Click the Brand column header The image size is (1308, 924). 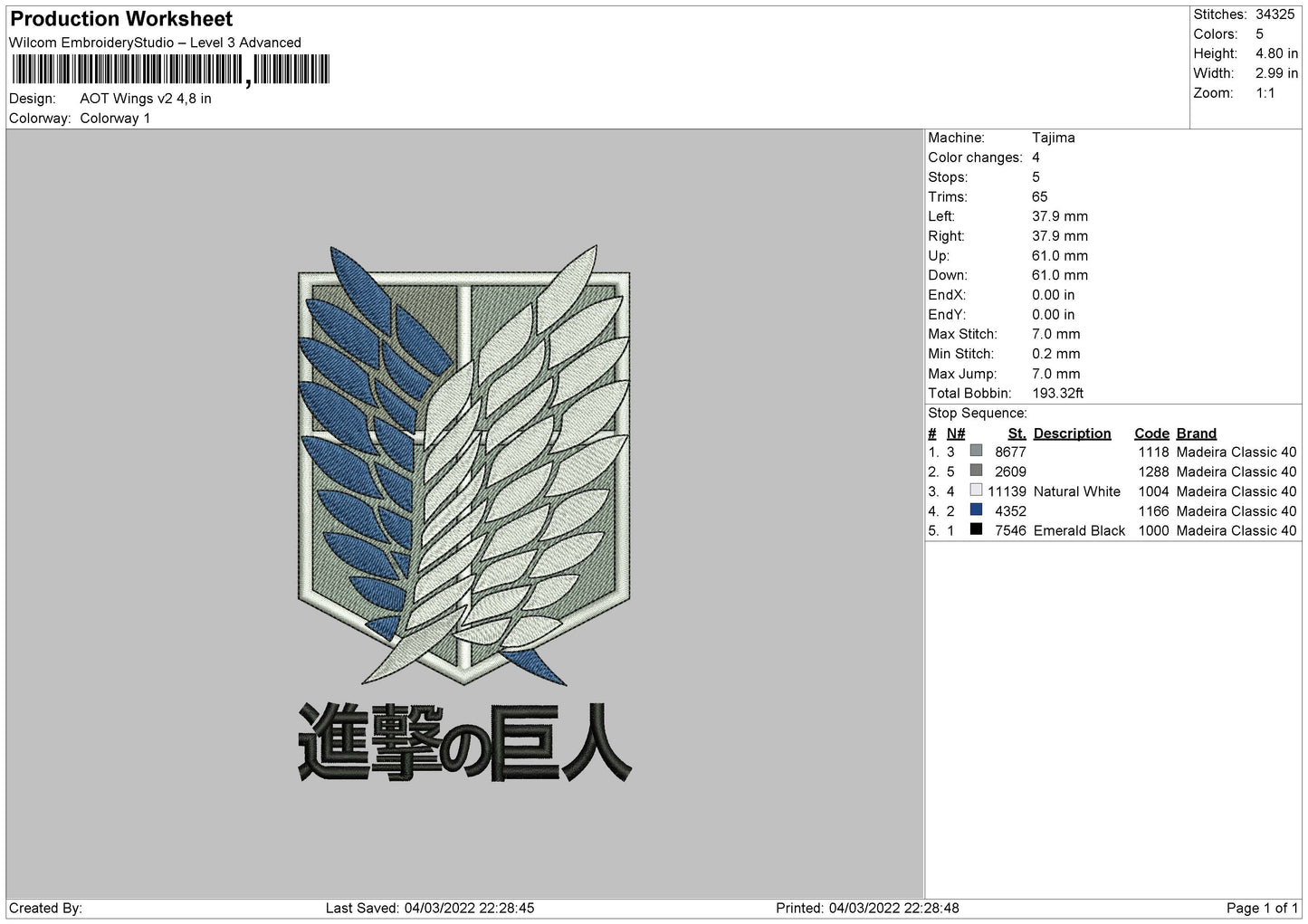coord(1196,433)
